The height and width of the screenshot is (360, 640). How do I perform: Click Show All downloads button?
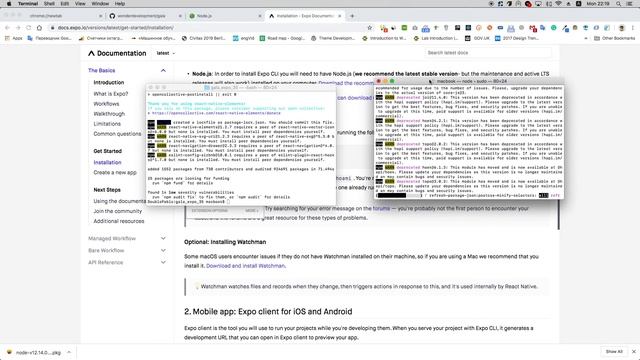tap(613, 352)
